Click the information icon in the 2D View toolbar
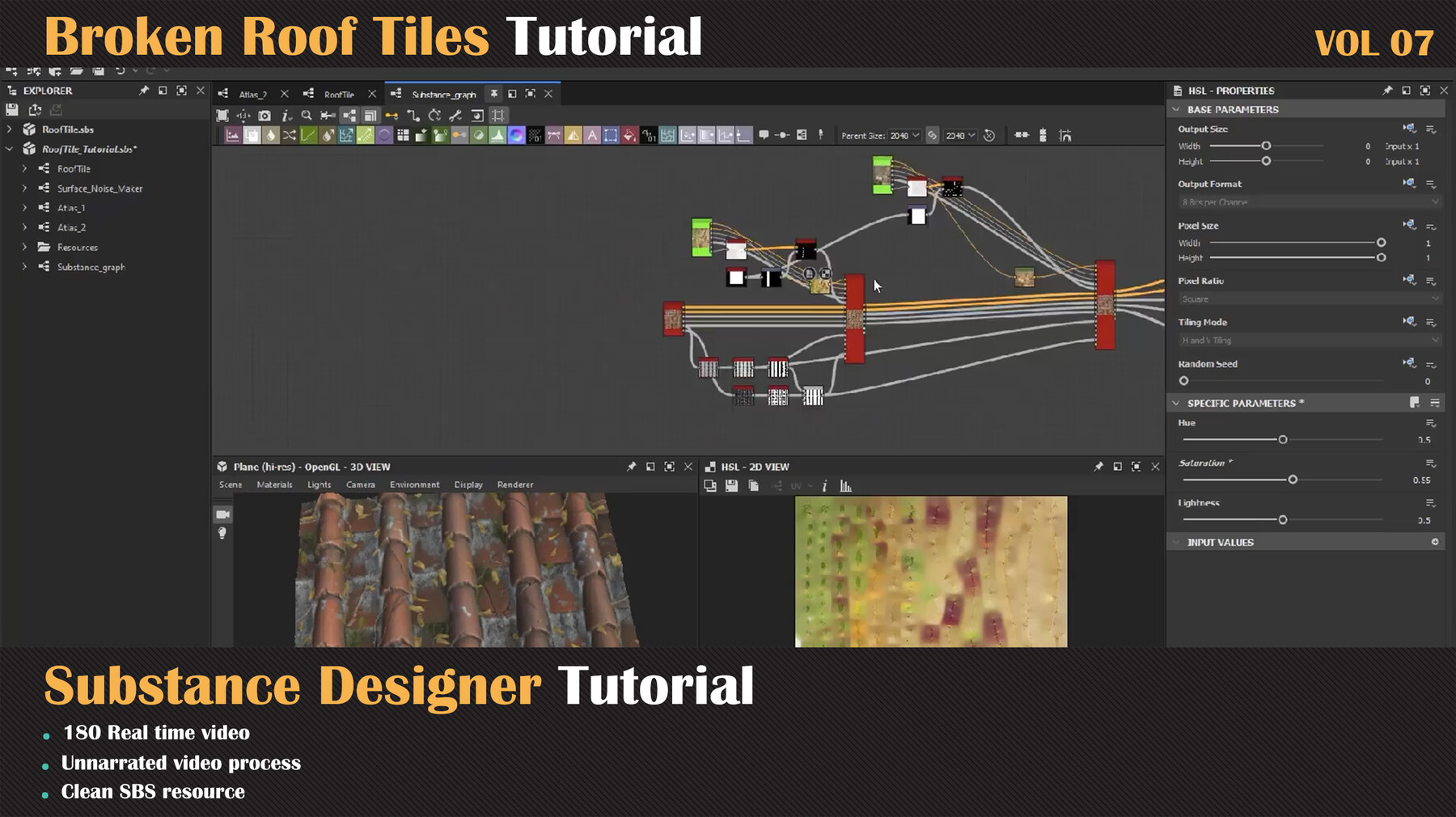This screenshot has height=817, width=1456. (x=825, y=486)
